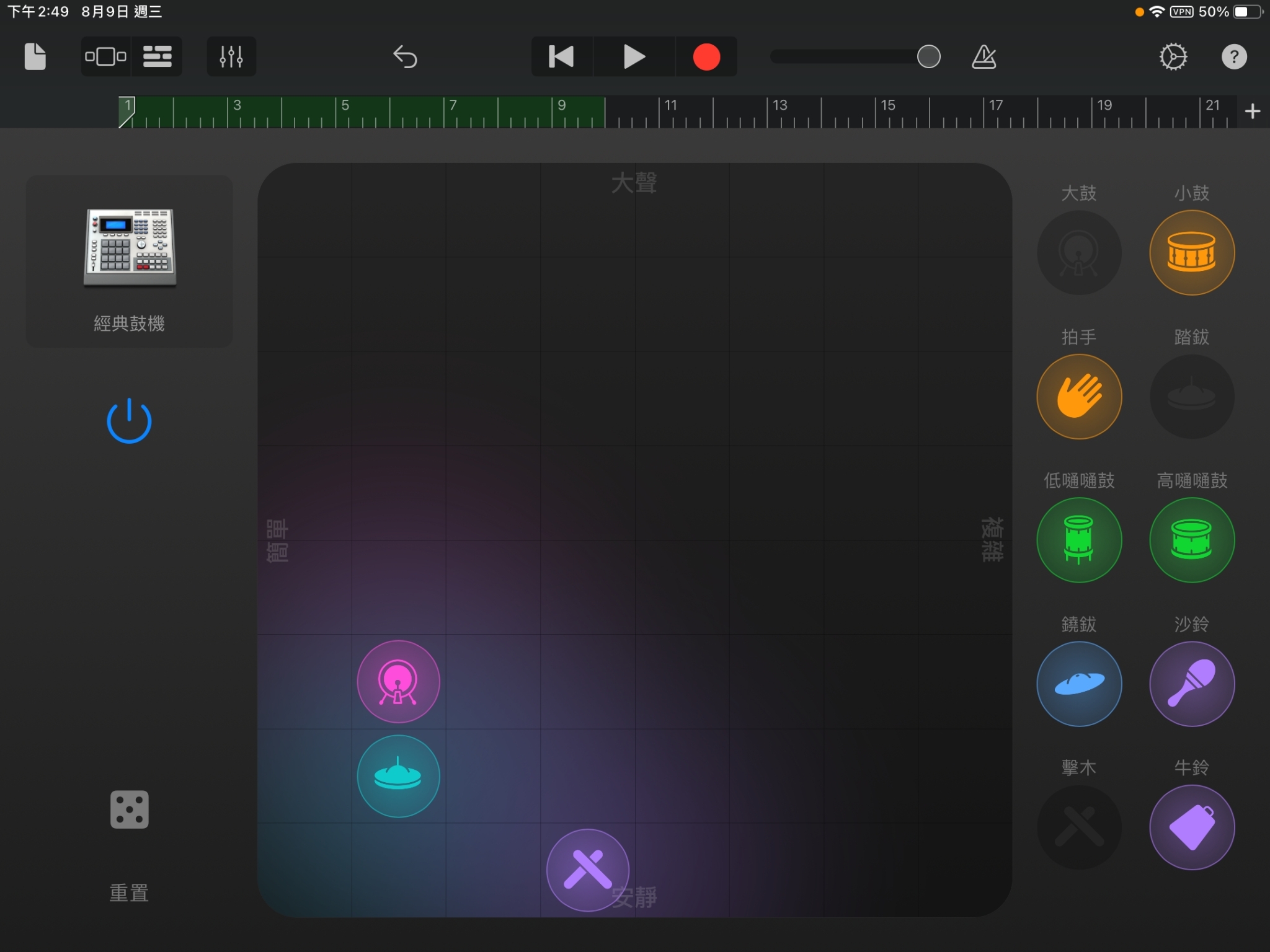Image resolution: width=1270 pixels, height=952 pixels.
Task: Open the 經典鼓機 drum kit selector
Action: click(x=129, y=260)
